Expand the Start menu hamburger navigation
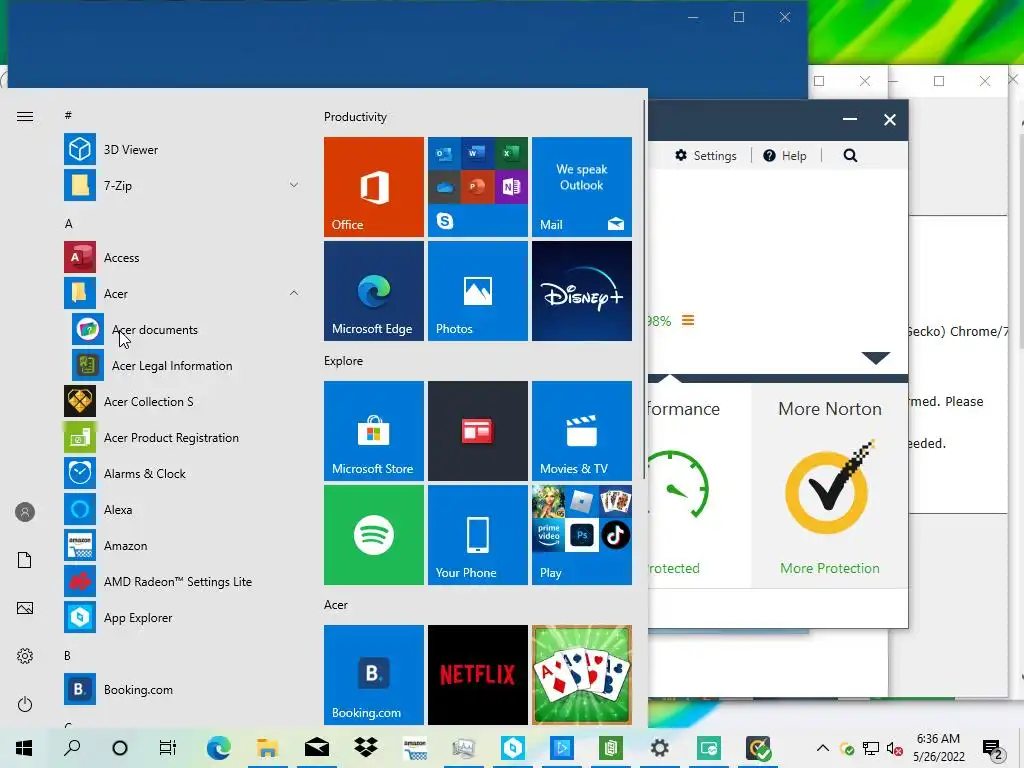1024x768 pixels. click(x=25, y=116)
